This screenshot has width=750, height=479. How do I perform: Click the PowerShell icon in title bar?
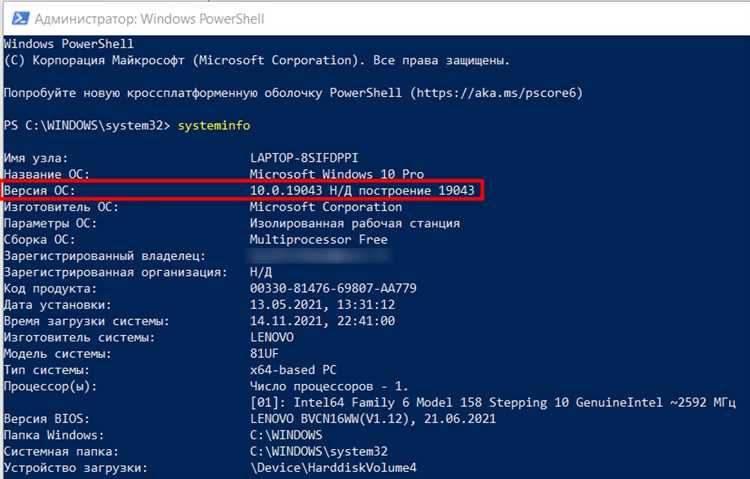(x=20, y=19)
